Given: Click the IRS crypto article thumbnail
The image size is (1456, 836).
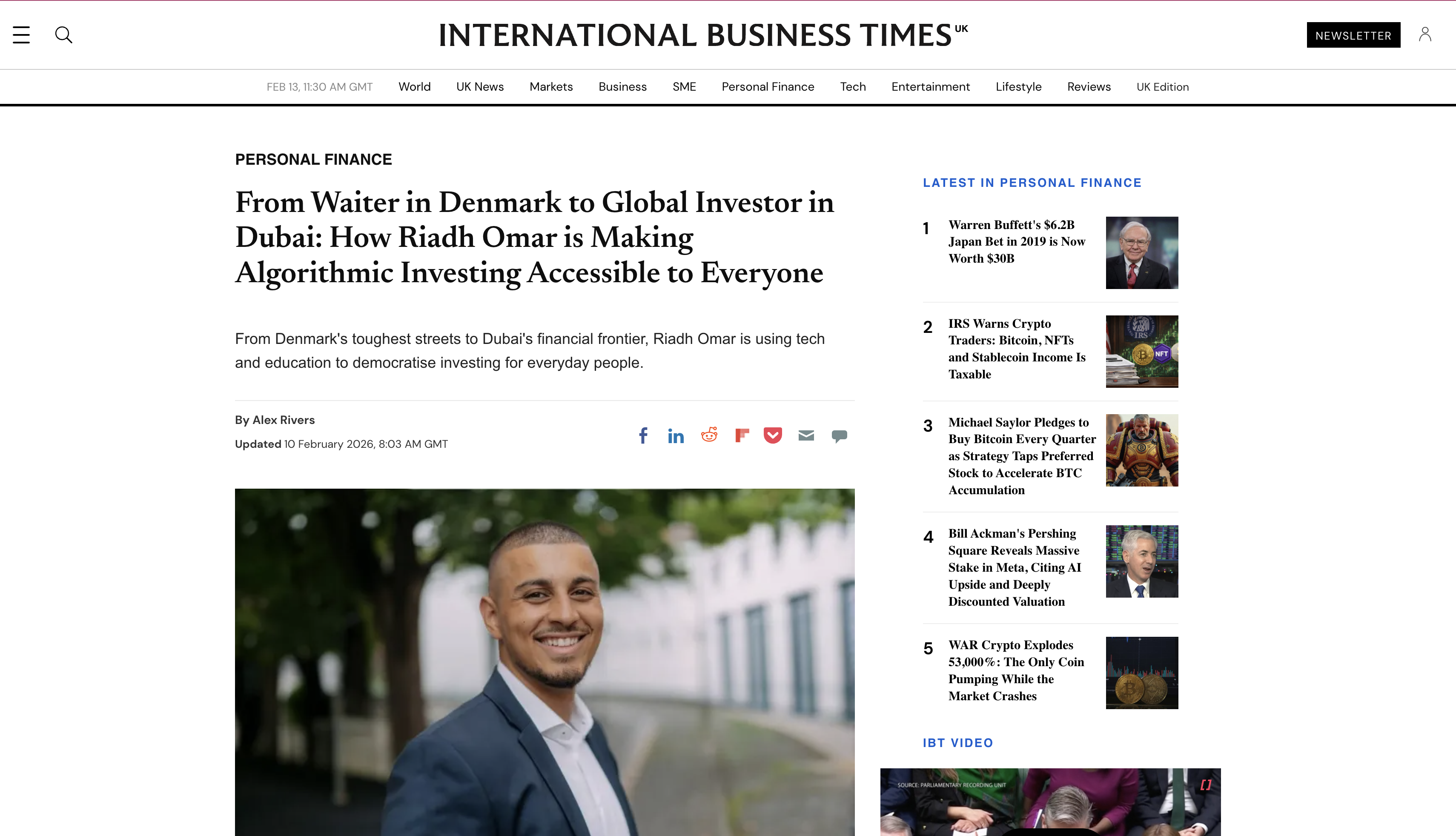Looking at the screenshot, I should [1141, 352].
